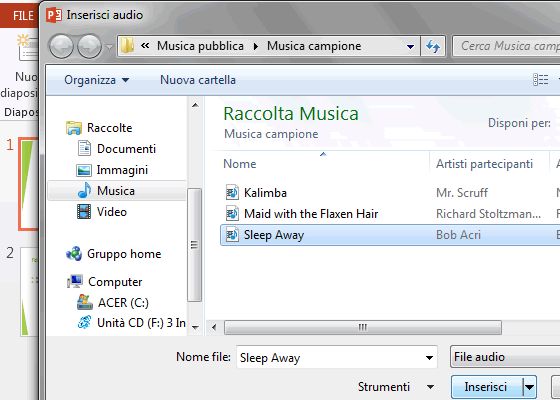Open the FILE tab in PowerPoint

pyautogui.click(x=23, y=16)
